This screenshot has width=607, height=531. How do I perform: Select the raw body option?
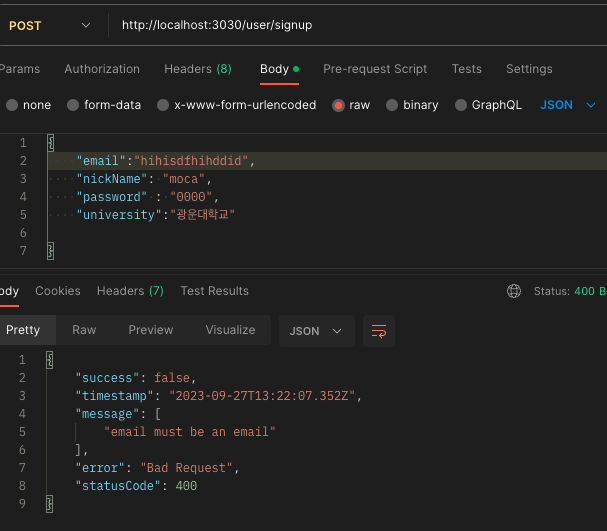[x=351, y=105]
